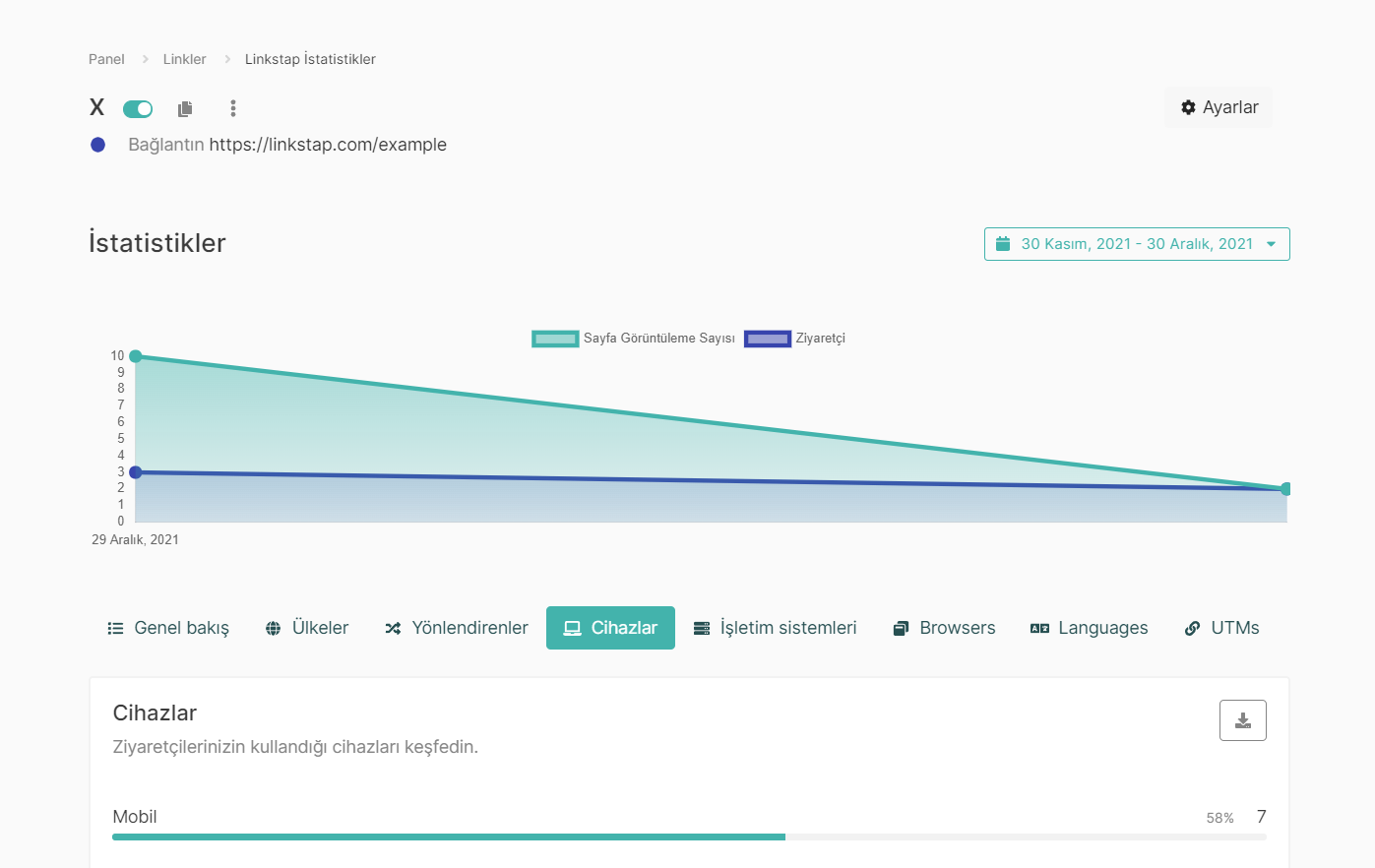Go to Linkler breadcrumb
Screen dimensions: 1375x868
[184, 59]
